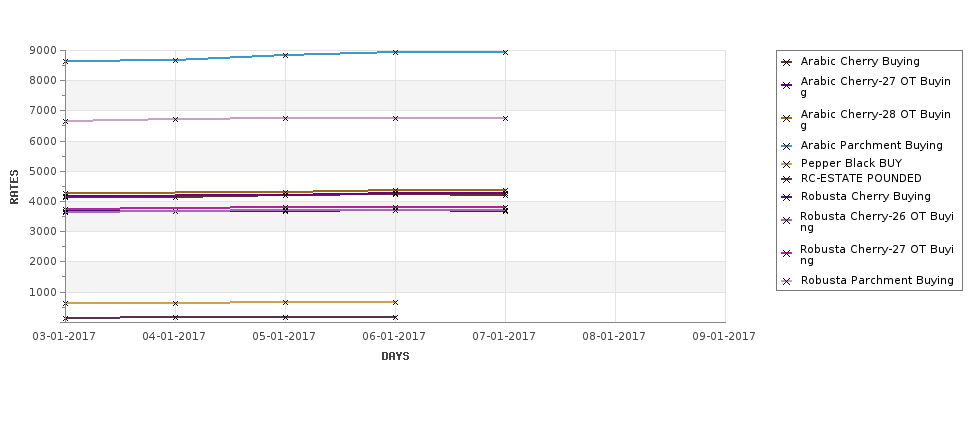Click Robusta Parchment data point at 07-01-2017
Screen dimensions: 975x429
coord(506,118)
